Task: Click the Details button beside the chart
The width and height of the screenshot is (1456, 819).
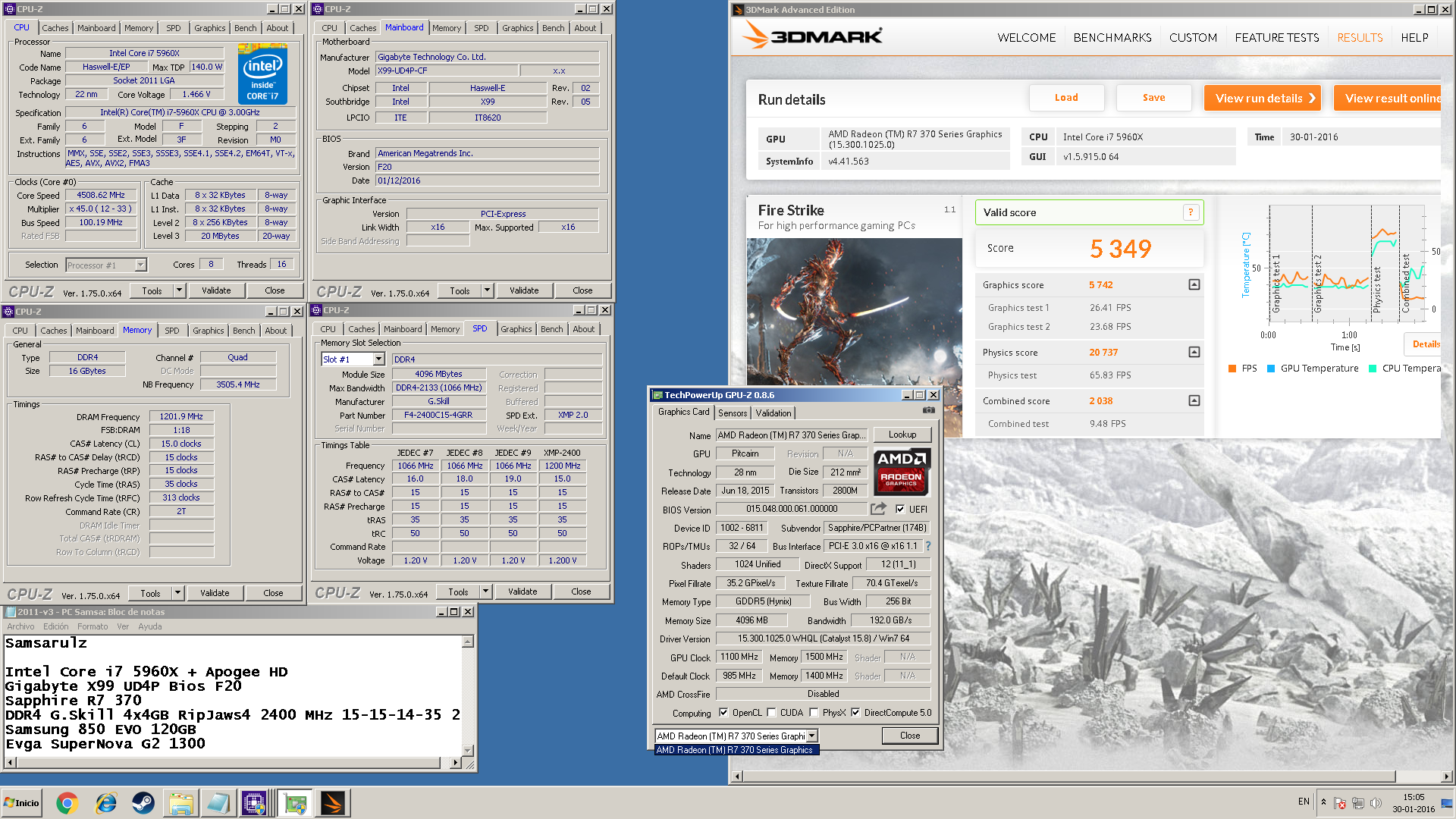Action: pos(1424,344)
